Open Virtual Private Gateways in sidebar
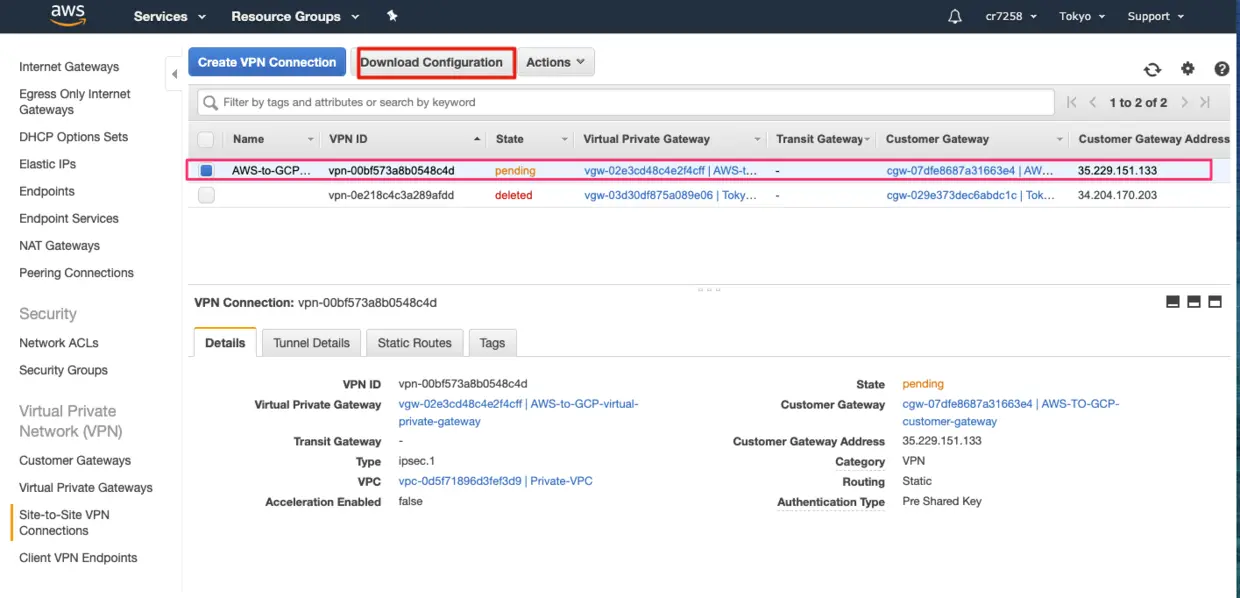 coord(86,488)
